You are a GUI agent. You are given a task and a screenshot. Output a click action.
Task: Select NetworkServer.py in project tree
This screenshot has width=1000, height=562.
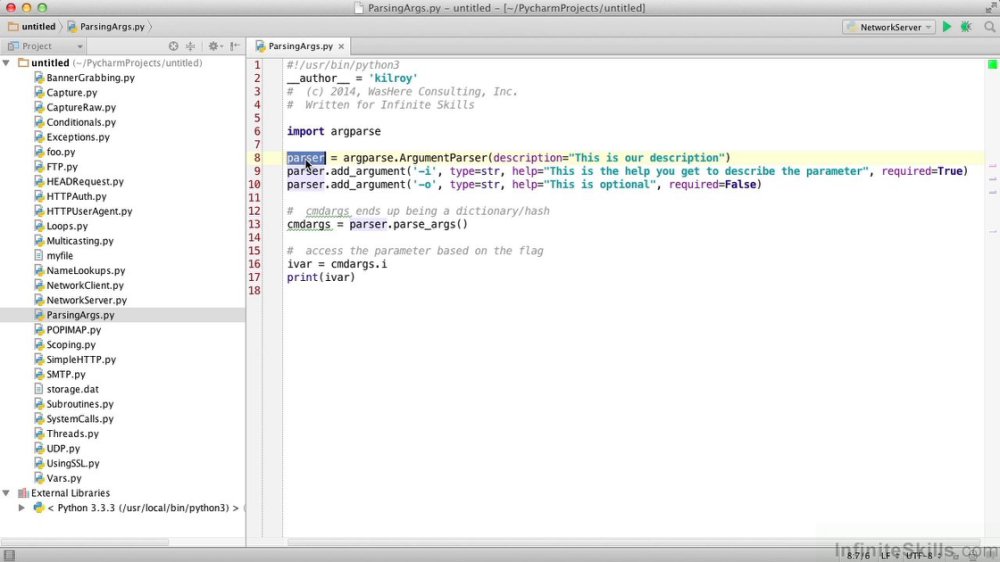86,300
